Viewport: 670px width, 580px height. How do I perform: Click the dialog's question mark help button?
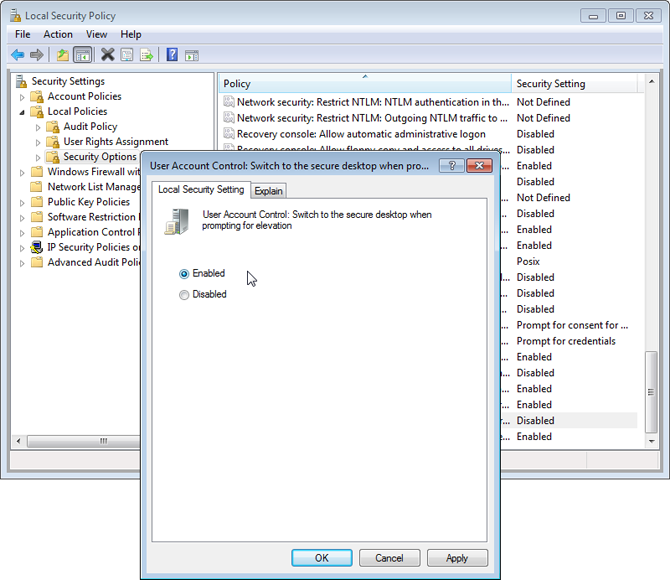coord(452,165)
